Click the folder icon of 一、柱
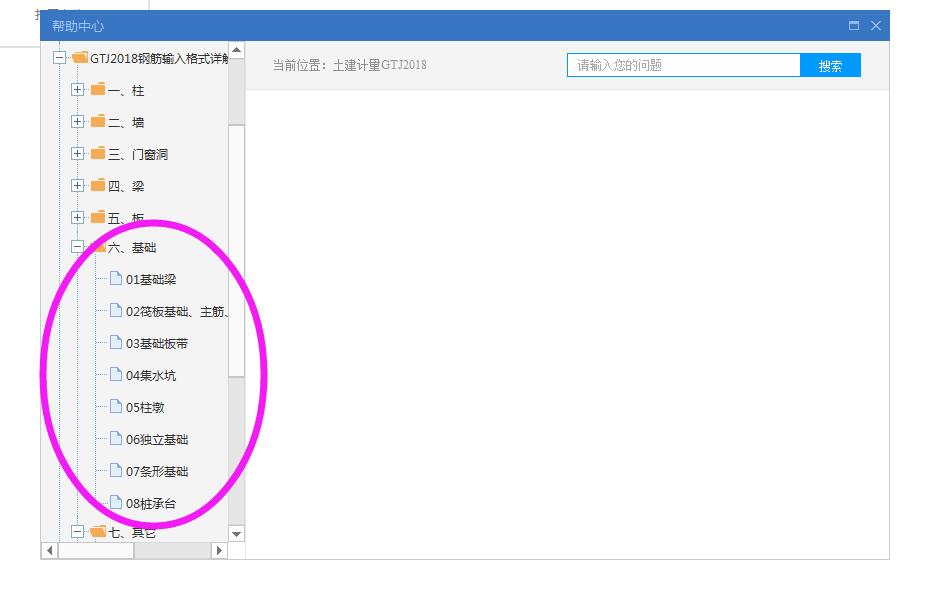The width and height of the screenshot is (948, 592). [98, 89]
